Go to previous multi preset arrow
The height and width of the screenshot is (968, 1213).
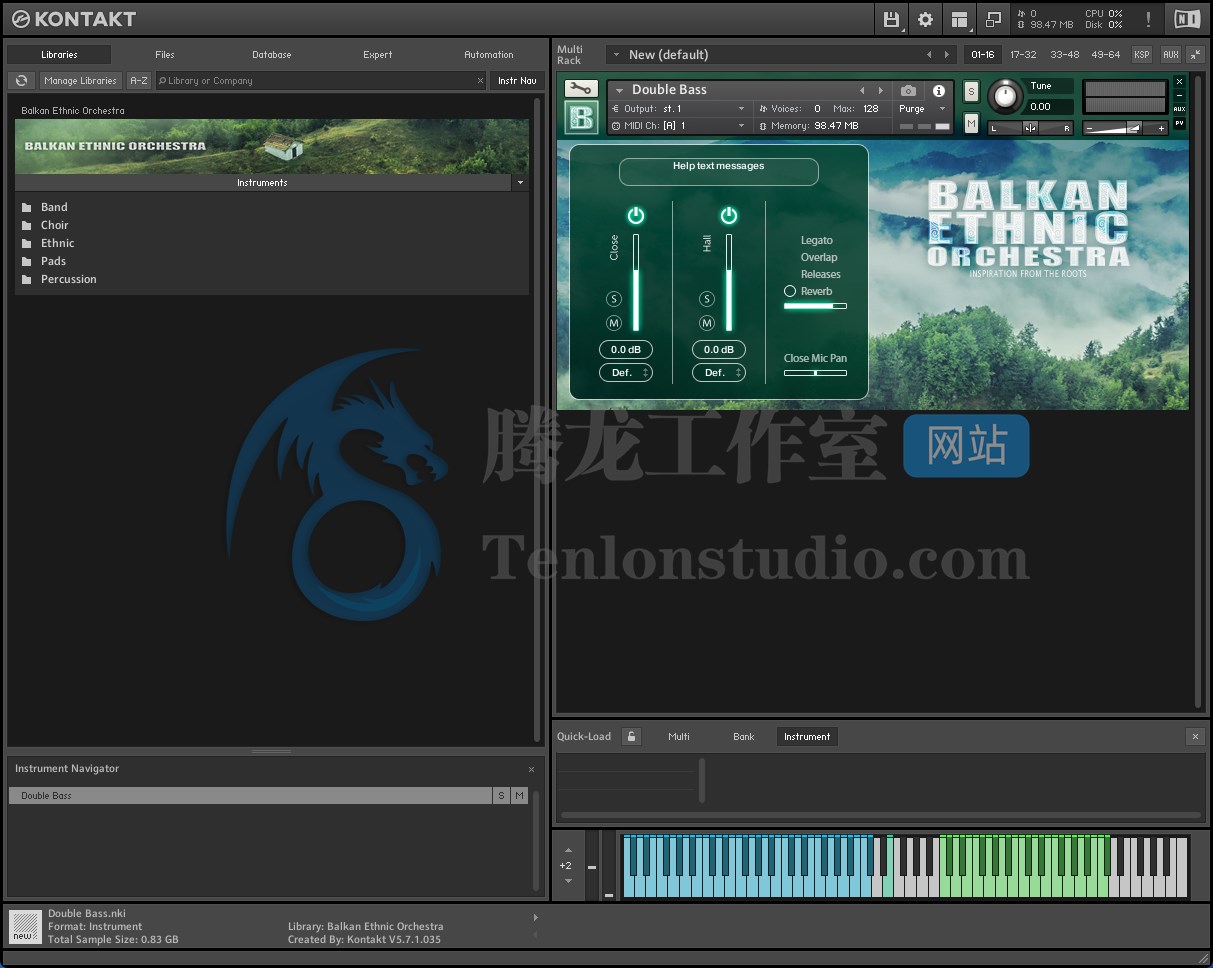929,55
